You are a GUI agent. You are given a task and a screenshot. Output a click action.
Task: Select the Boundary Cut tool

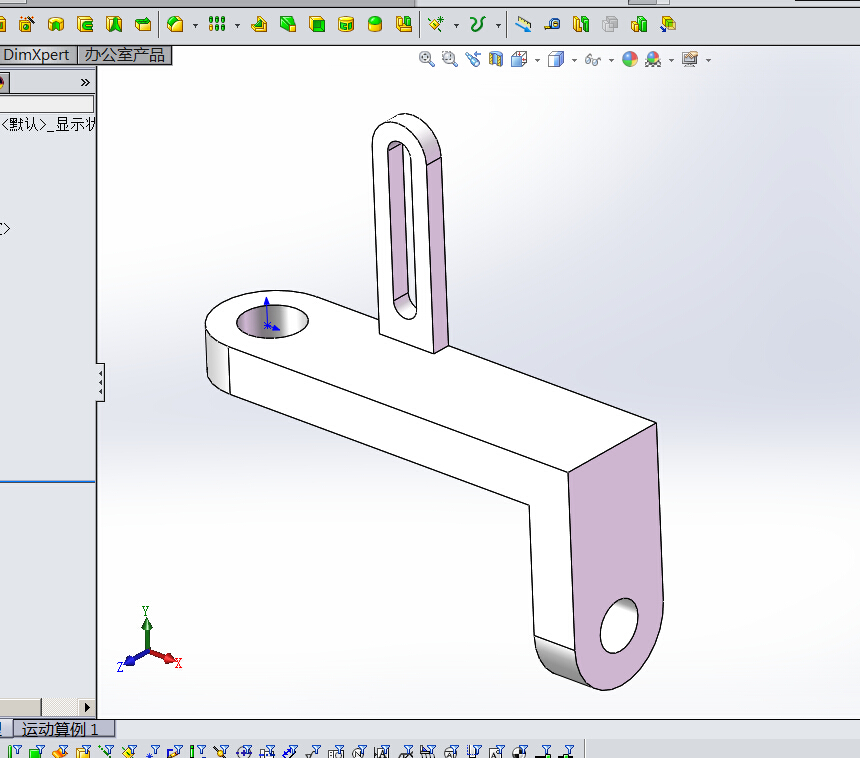pos(143,24)
